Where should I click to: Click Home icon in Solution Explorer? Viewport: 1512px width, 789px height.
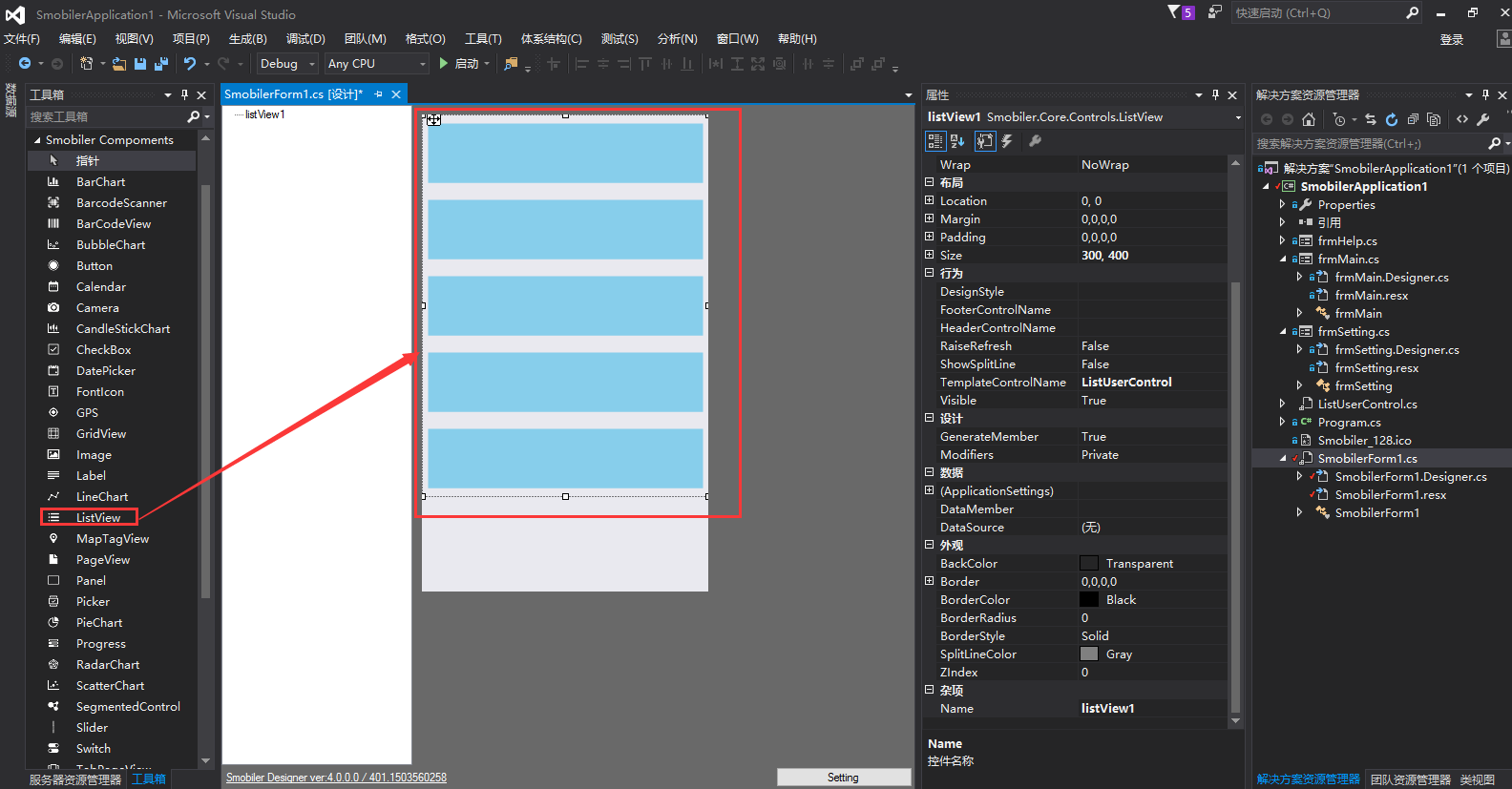coord(1309,119)
